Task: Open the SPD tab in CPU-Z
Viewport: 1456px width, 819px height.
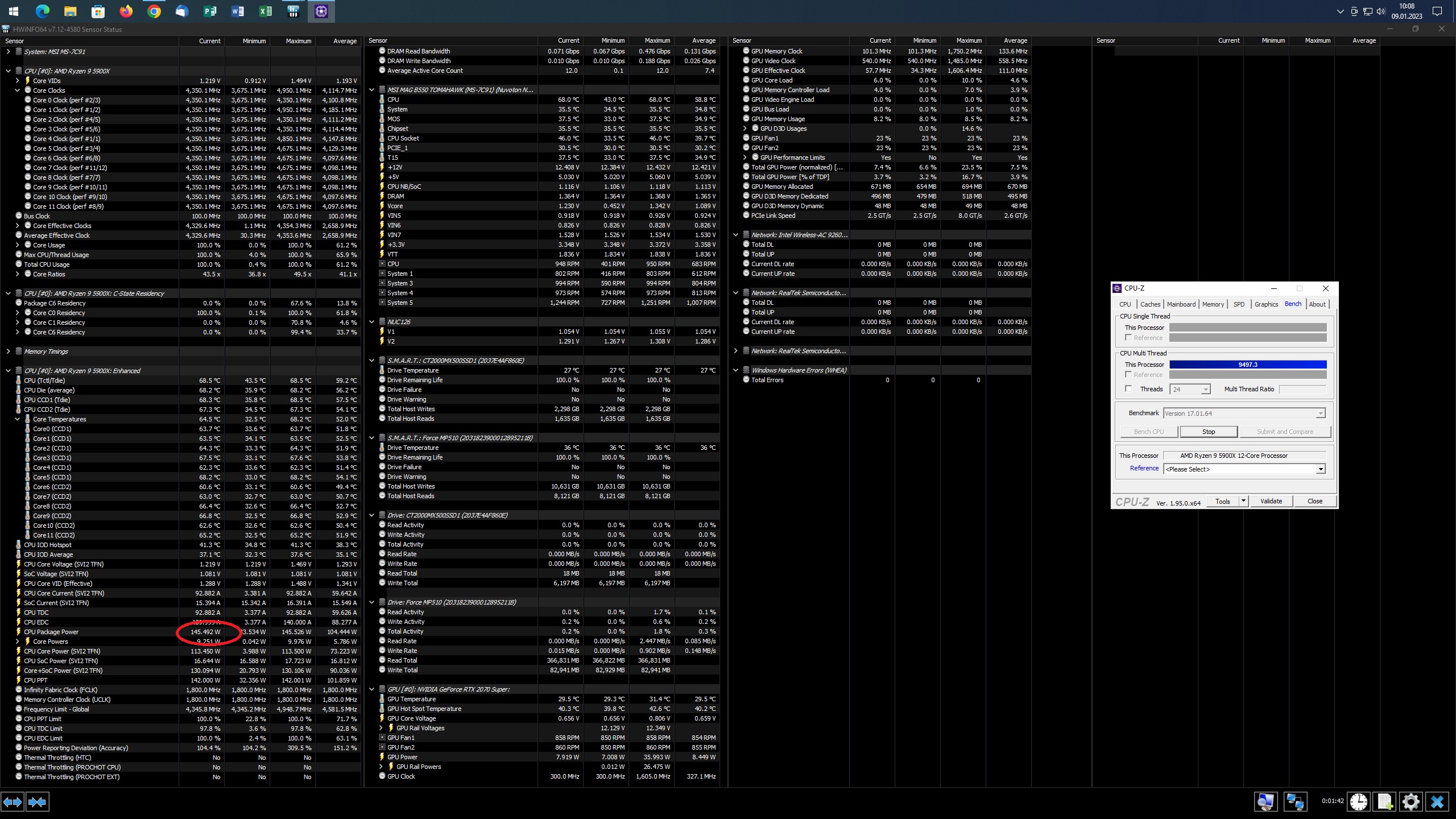Action: 1239,304
